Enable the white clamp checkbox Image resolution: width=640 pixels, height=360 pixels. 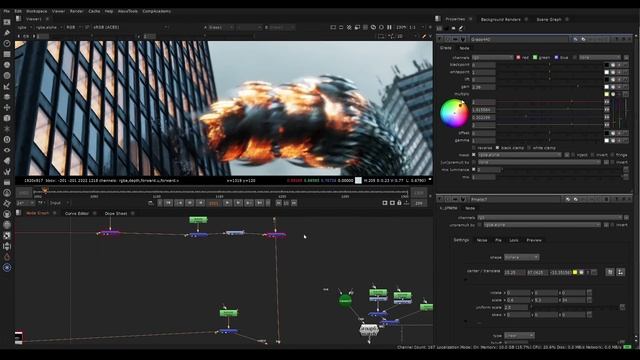[x=529, y=148]
